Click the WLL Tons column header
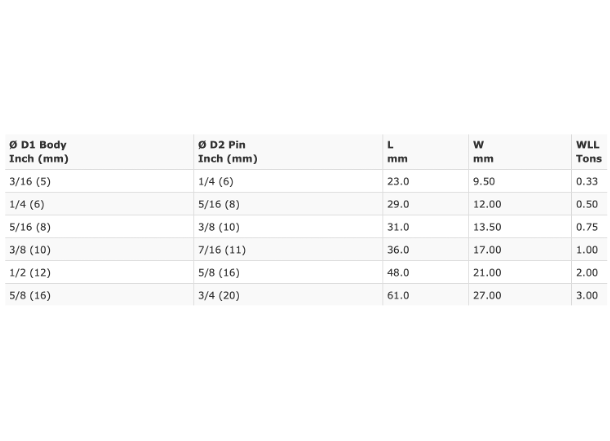Viewport: 610px width, 441px height. coord(589,152)
